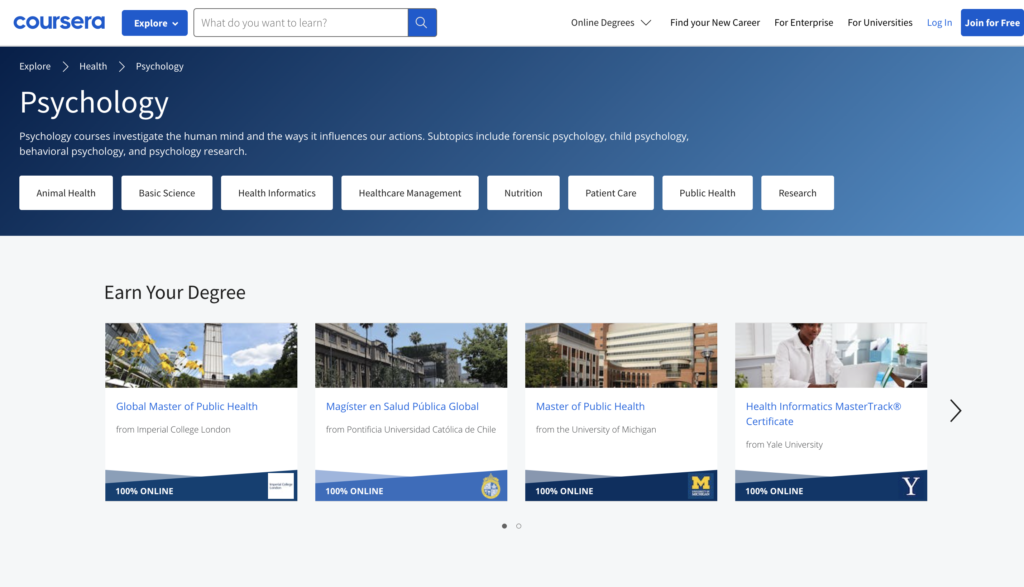This screenshot has width=1024, height=587.
Task: Open Global Master of Public Health link
Action: pyautogui.click(x=187, y=406)
